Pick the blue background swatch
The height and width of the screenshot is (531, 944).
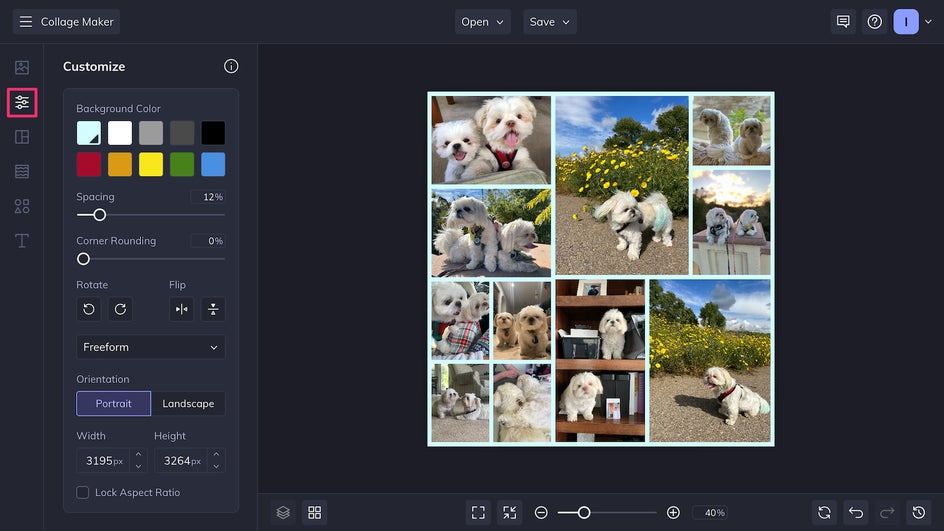click(x=213, y=164)
